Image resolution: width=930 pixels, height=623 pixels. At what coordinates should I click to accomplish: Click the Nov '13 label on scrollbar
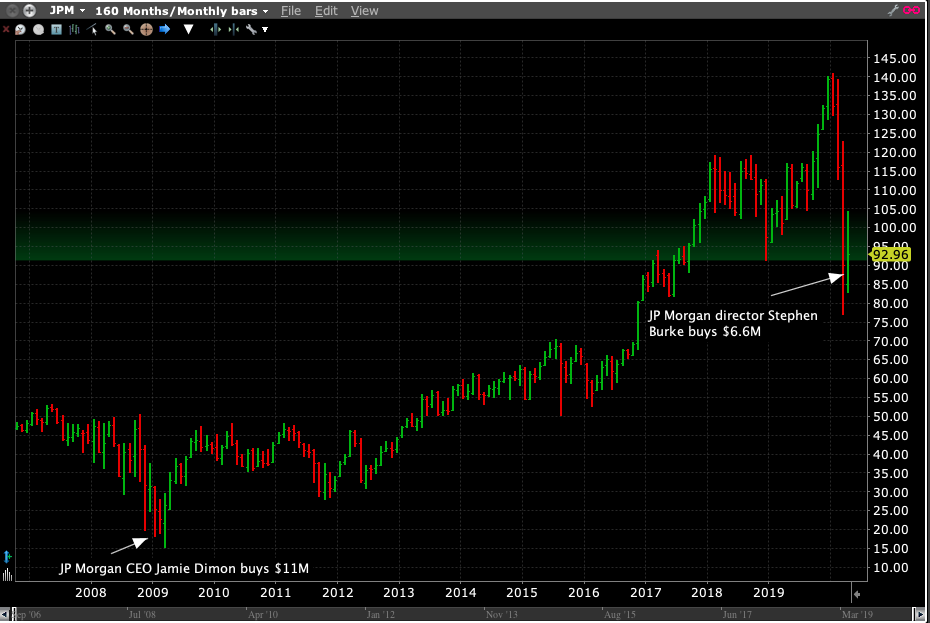point(502,614)
